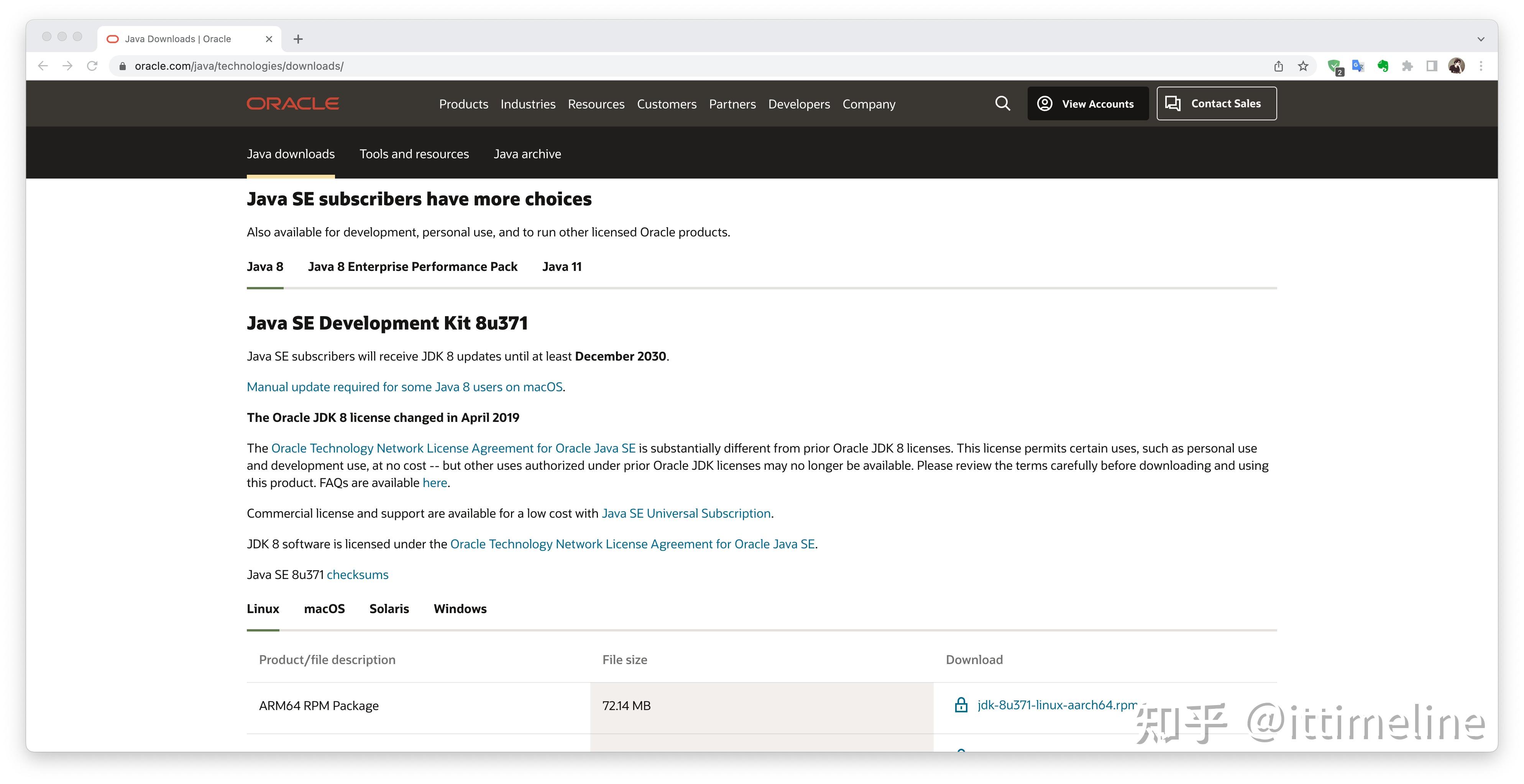Open the Google Translate extension icon

(1358, 66)
